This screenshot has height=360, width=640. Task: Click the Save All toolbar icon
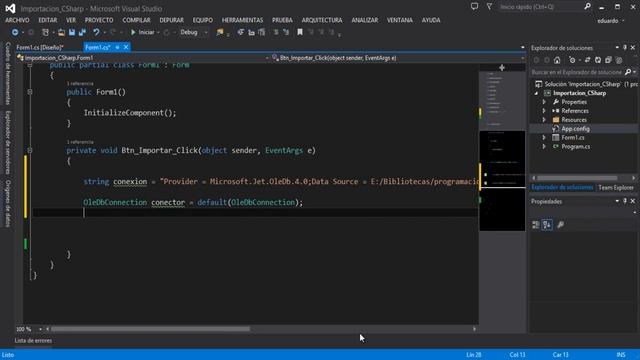pos(82,32)
